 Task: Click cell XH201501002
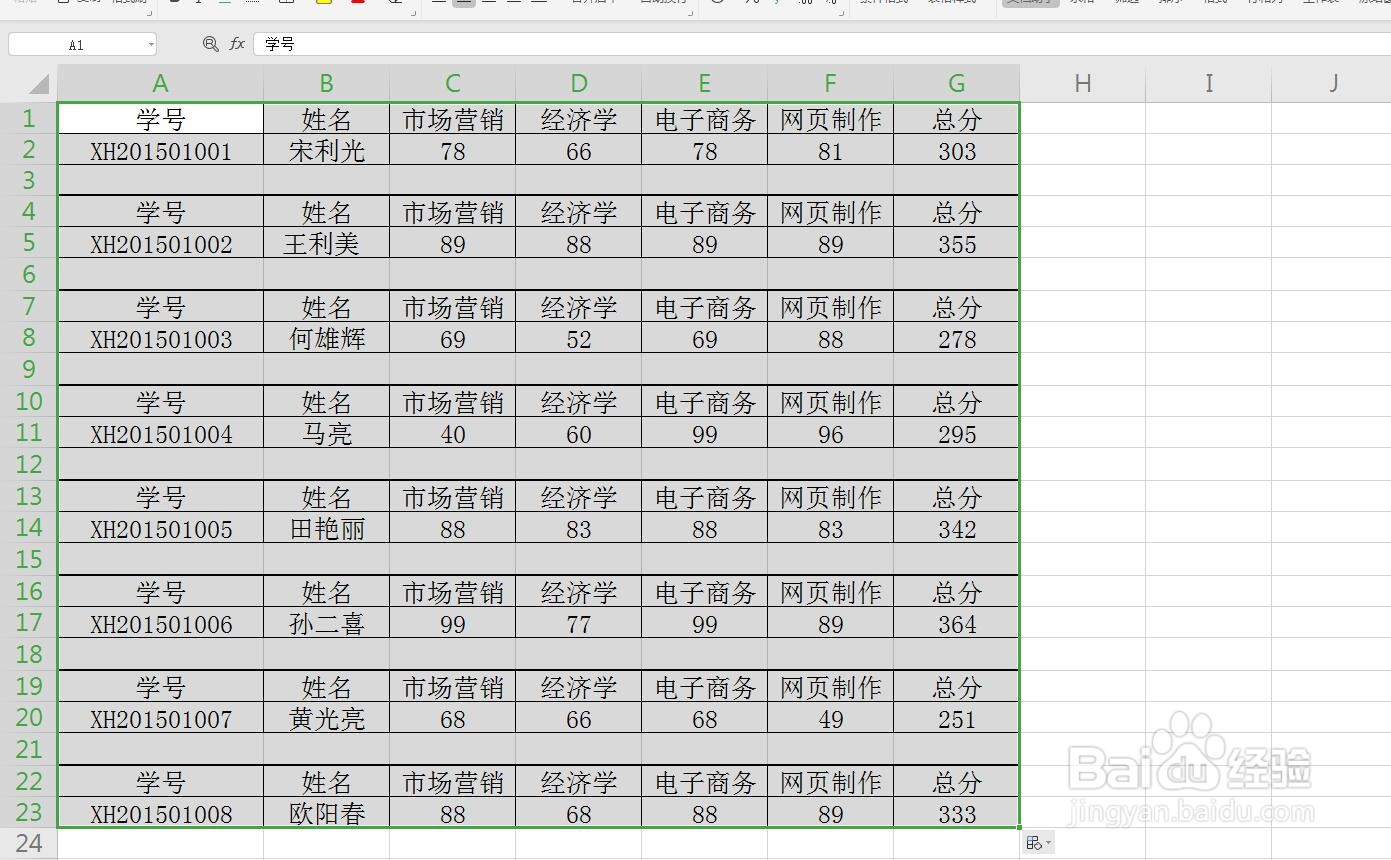pos(161,244)
